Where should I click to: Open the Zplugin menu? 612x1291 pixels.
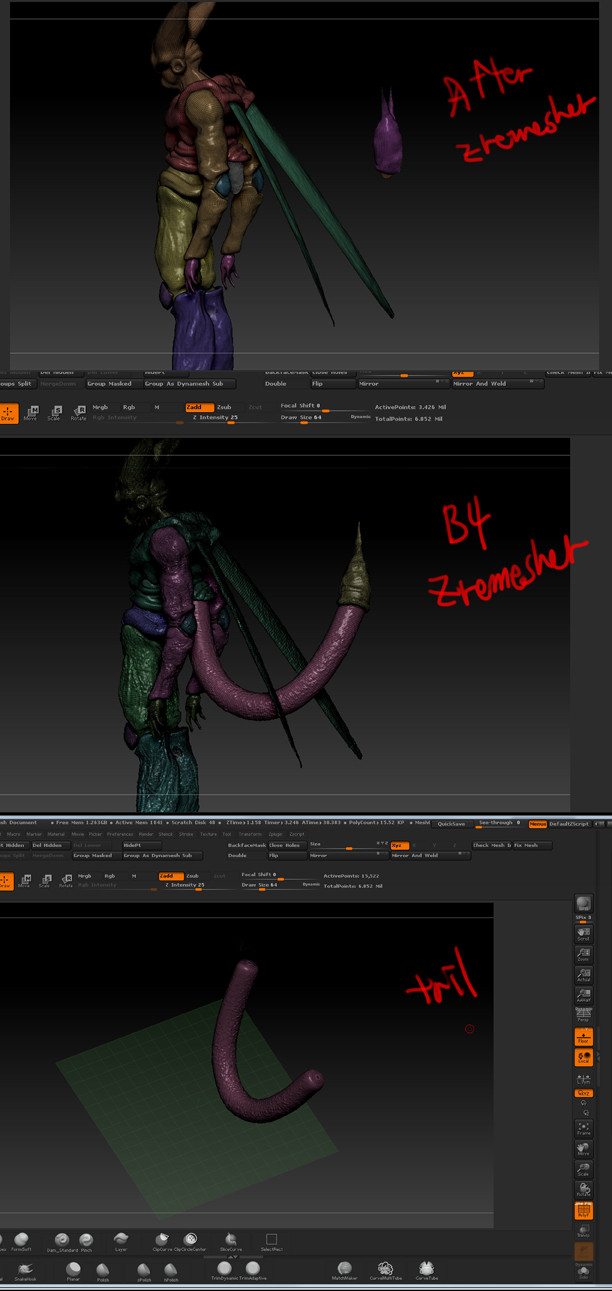275,833
